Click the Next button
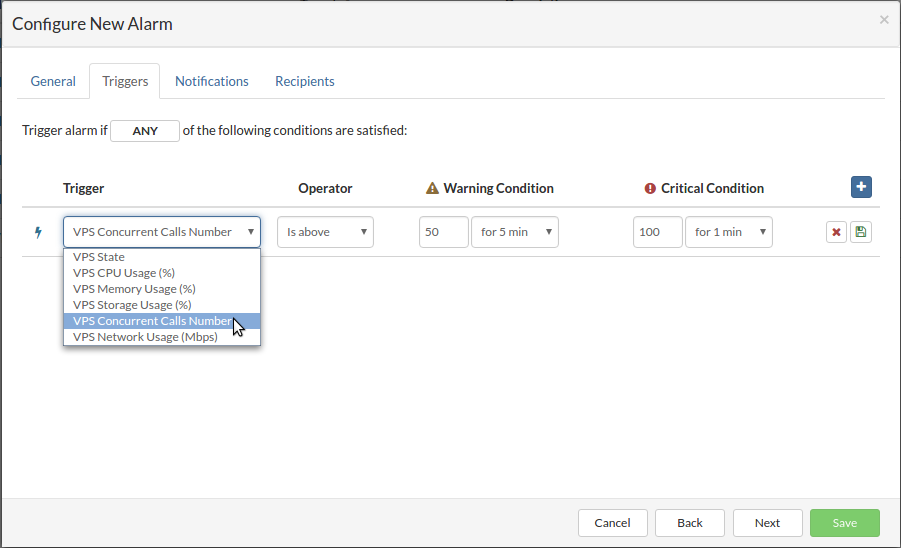The image size is (901, 548). [767, 523]
